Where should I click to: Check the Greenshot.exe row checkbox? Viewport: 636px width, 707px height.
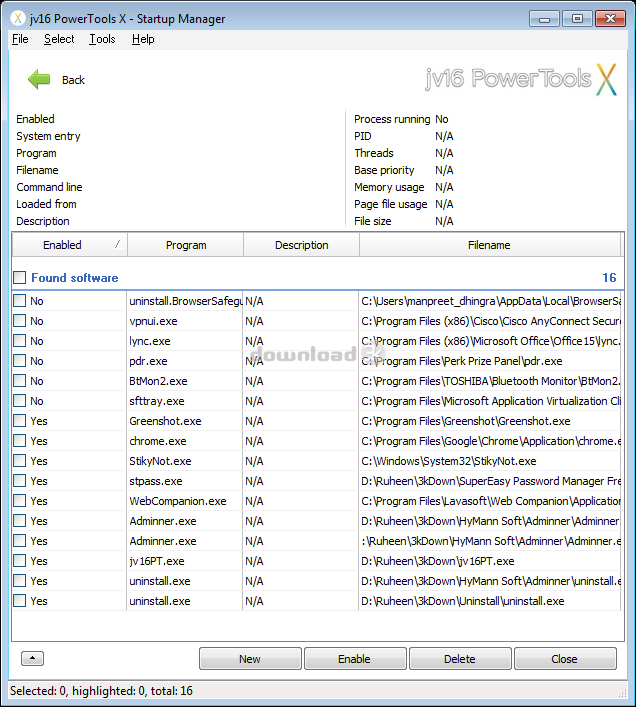click(19, 421)
